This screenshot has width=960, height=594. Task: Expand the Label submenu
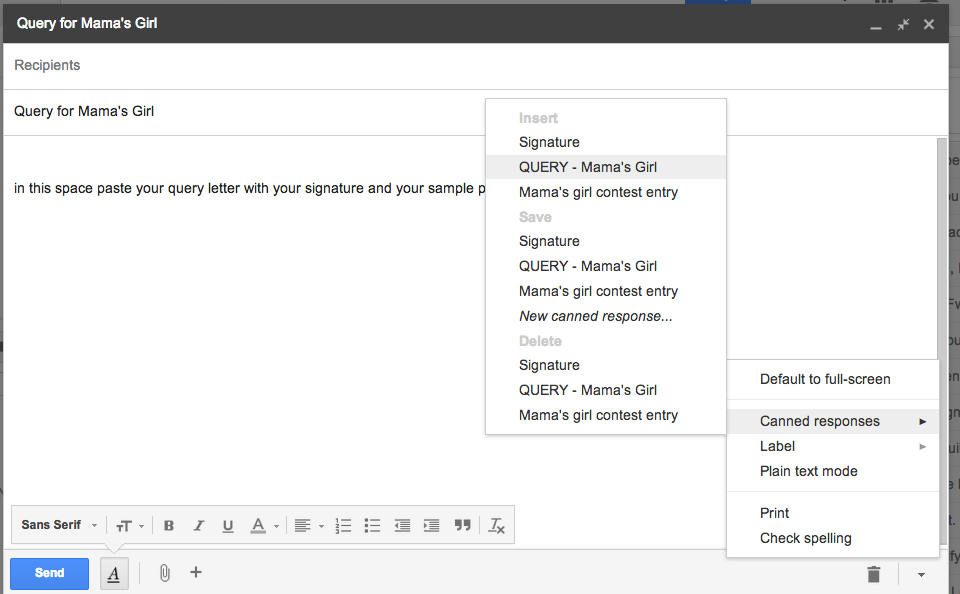[x=833, y=446]
